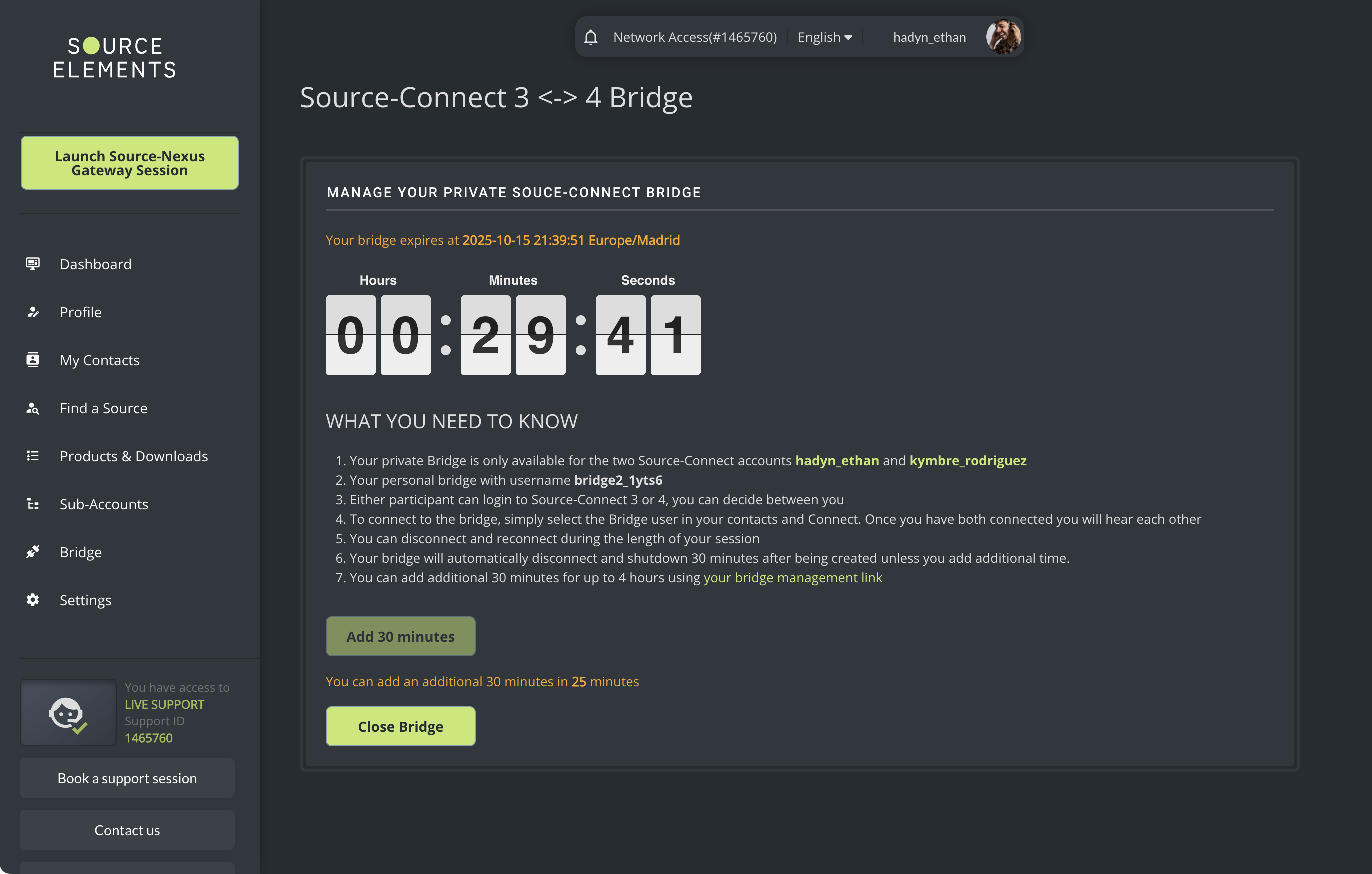Click the notification bell icon
1372x874 pixels.
pos(591,37)
